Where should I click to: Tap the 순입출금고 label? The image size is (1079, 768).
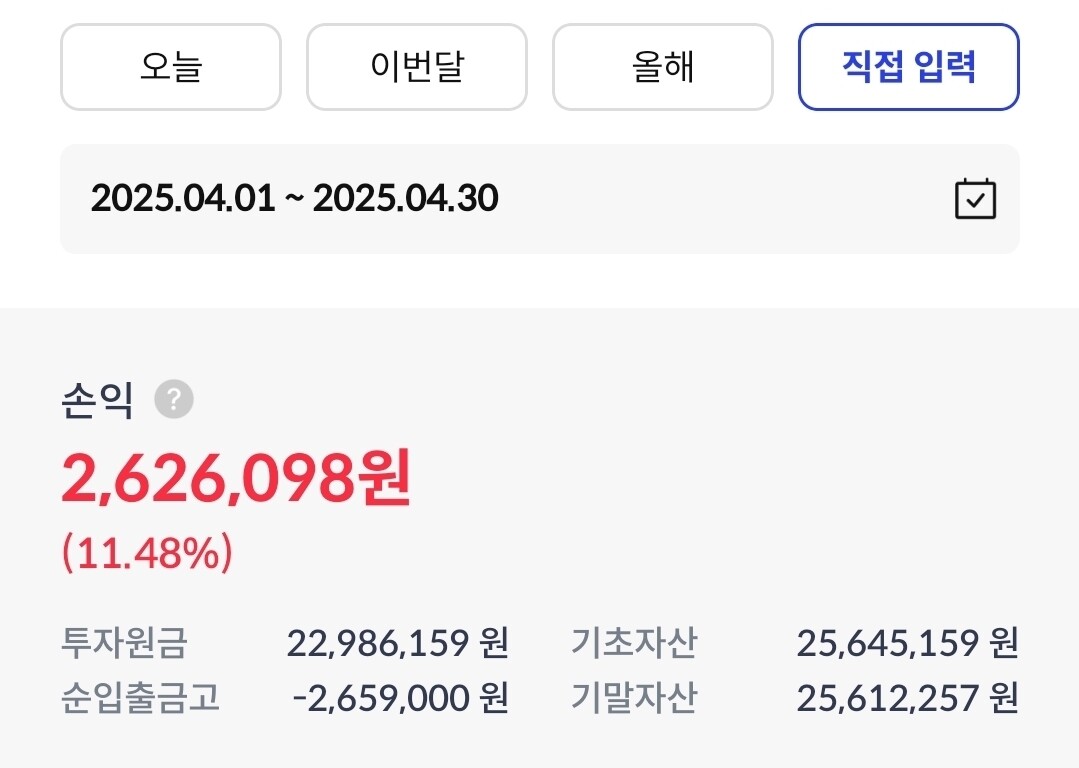[140, 698]
